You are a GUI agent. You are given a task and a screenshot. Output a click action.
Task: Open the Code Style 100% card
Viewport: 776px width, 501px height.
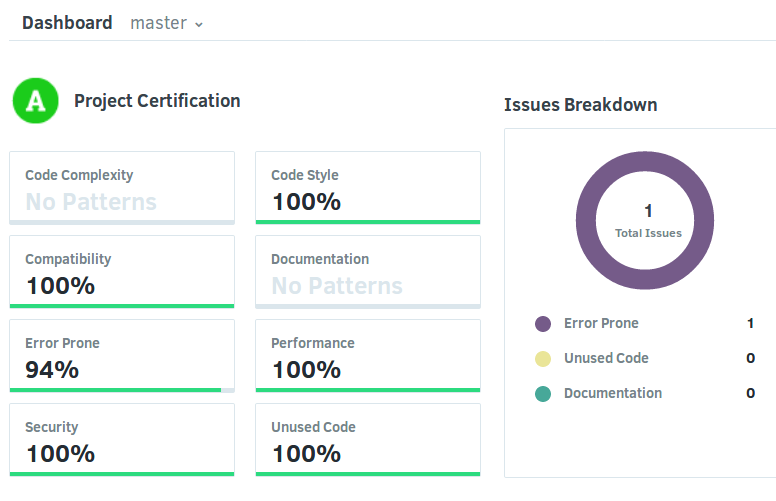pos(367,188)
